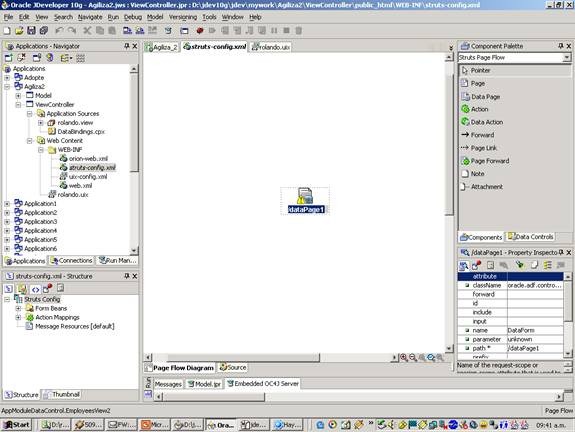The height and width of the screenshot is (432, 575).
Task: Select the Note component in palette
Action: click(473, 173)
